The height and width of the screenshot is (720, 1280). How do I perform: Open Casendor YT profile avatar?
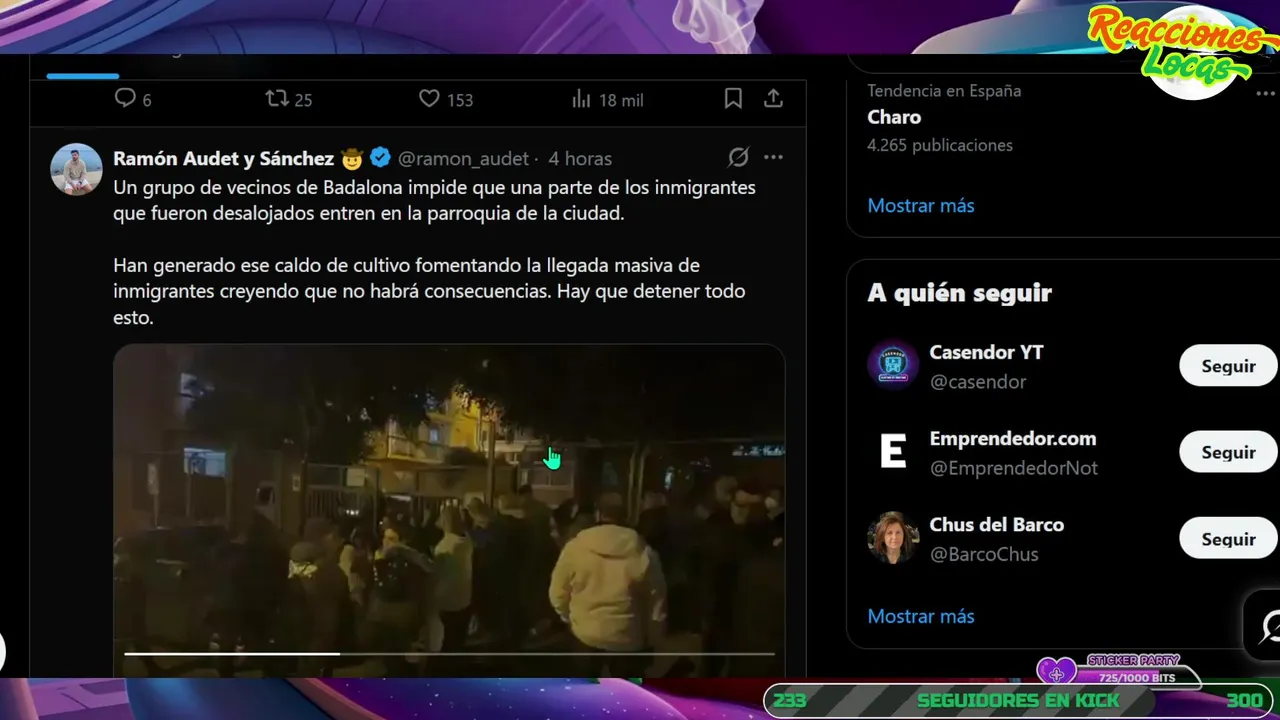point(892,365)
